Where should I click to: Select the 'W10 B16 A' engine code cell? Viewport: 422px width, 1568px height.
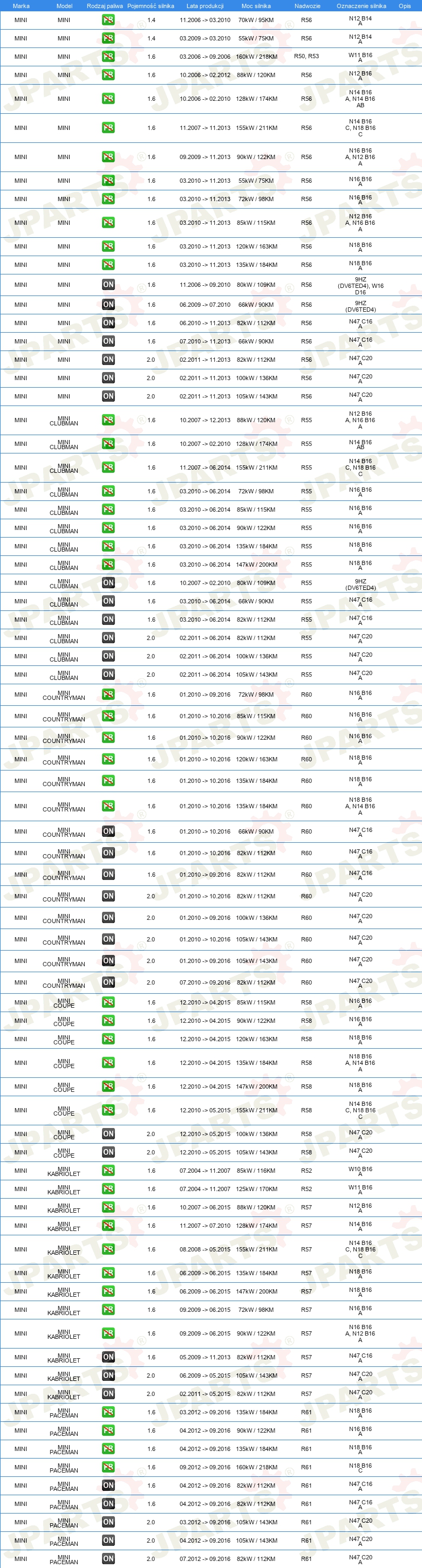coord(360,1171)
